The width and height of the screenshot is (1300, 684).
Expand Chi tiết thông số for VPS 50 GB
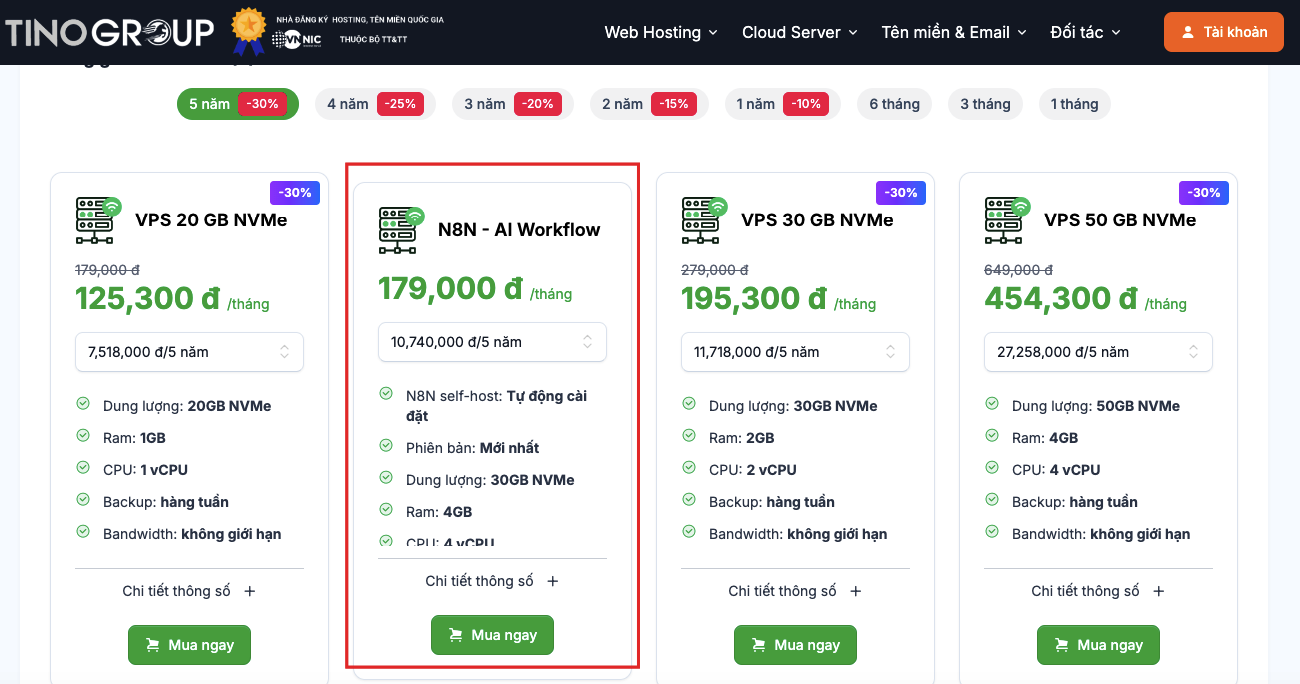(x=1098, y=591)
